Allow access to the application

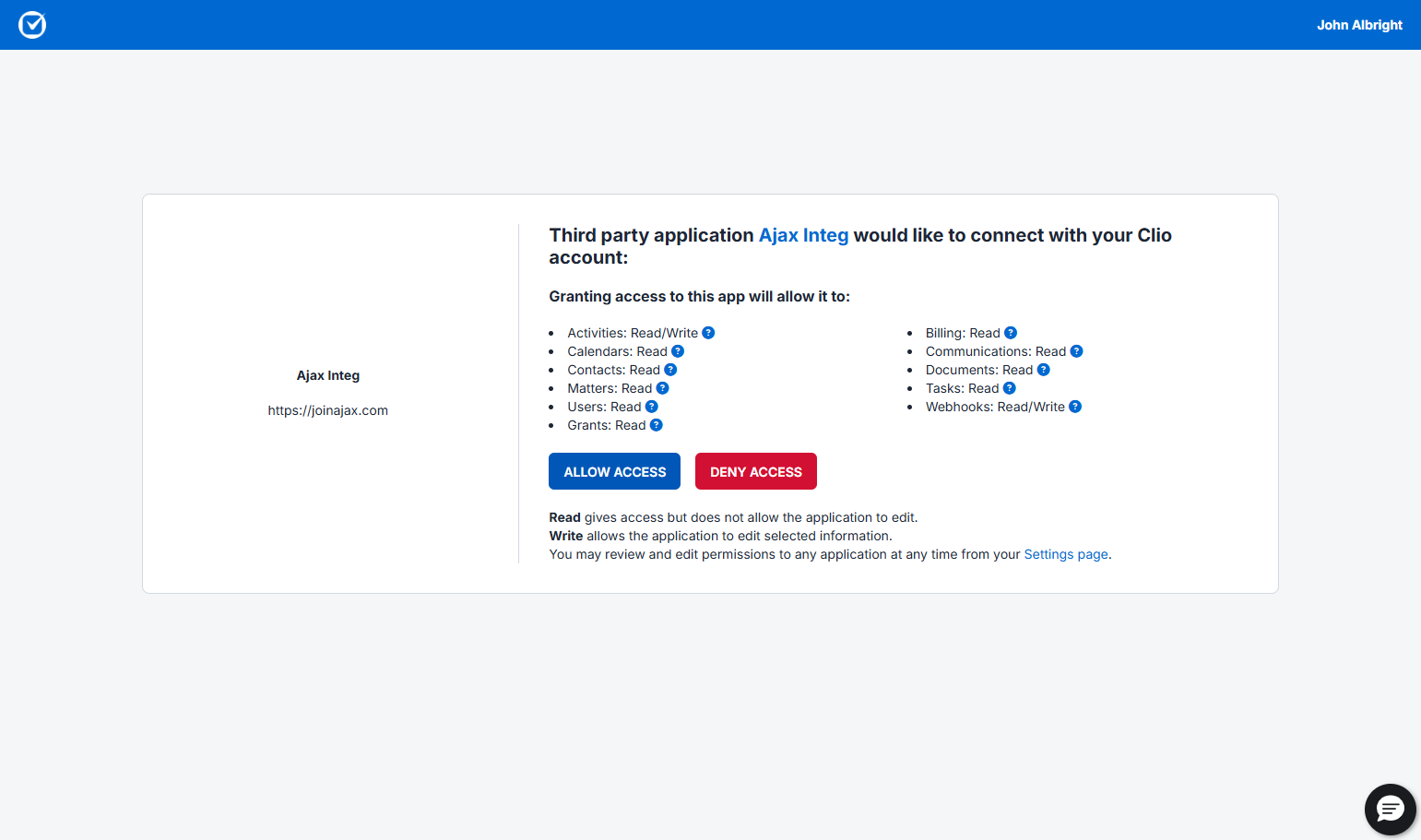(x=614, y=471)
